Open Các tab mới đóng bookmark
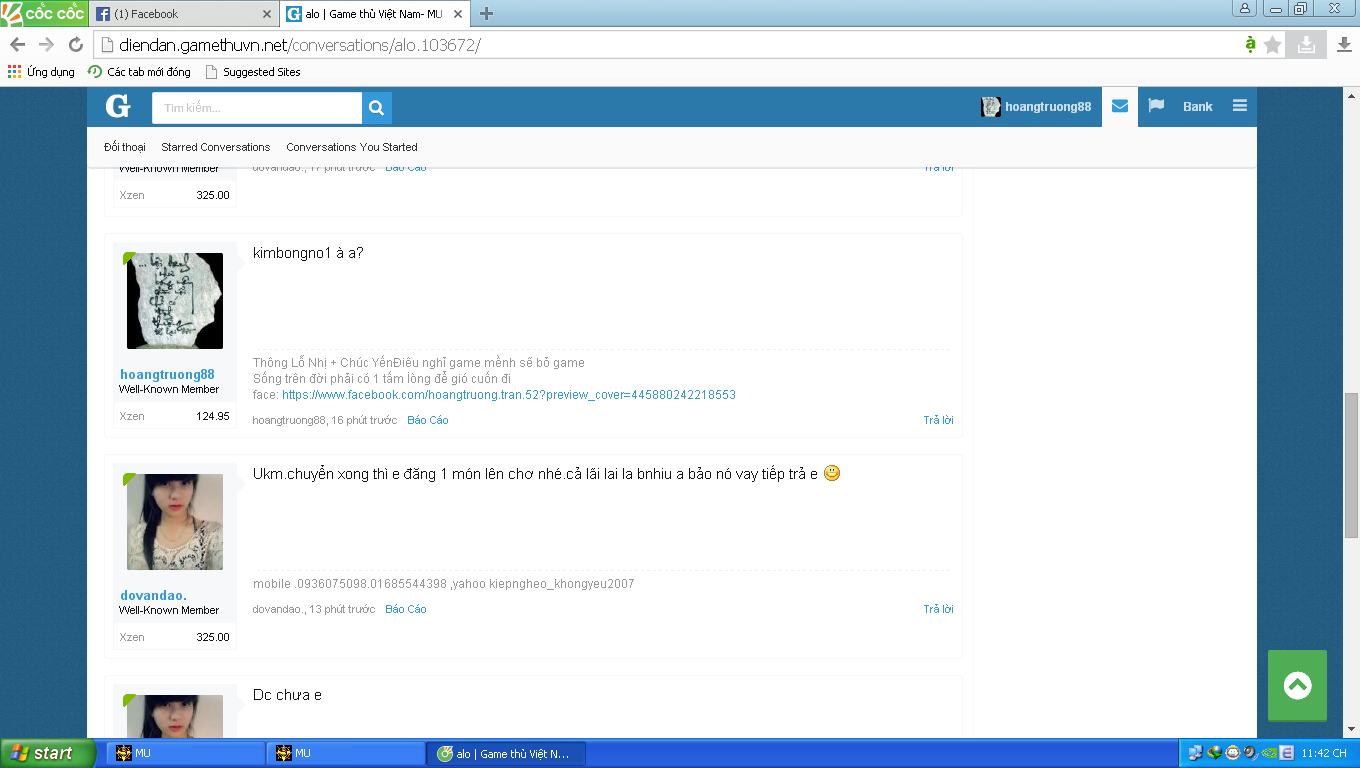 (x=139, y=72)
